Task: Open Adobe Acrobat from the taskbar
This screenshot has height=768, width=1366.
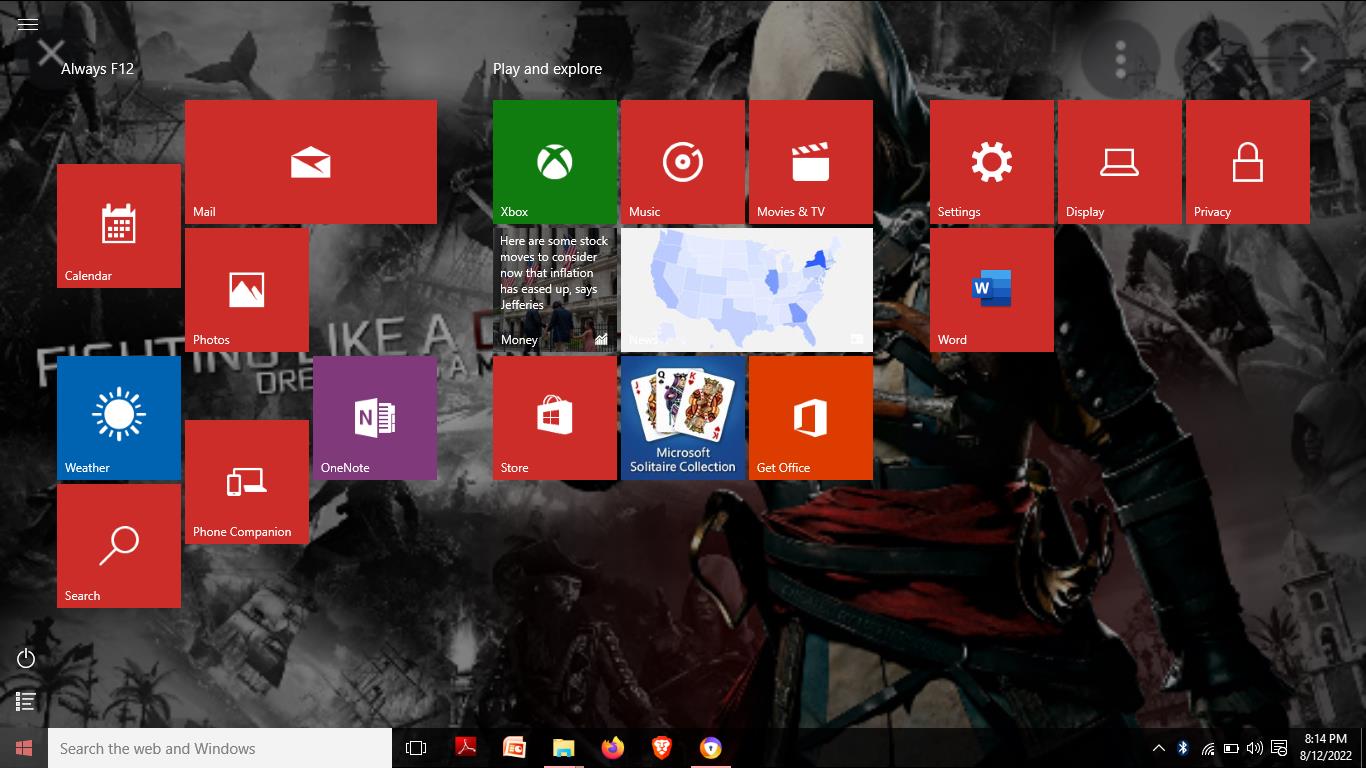Action: pos(465,748)
